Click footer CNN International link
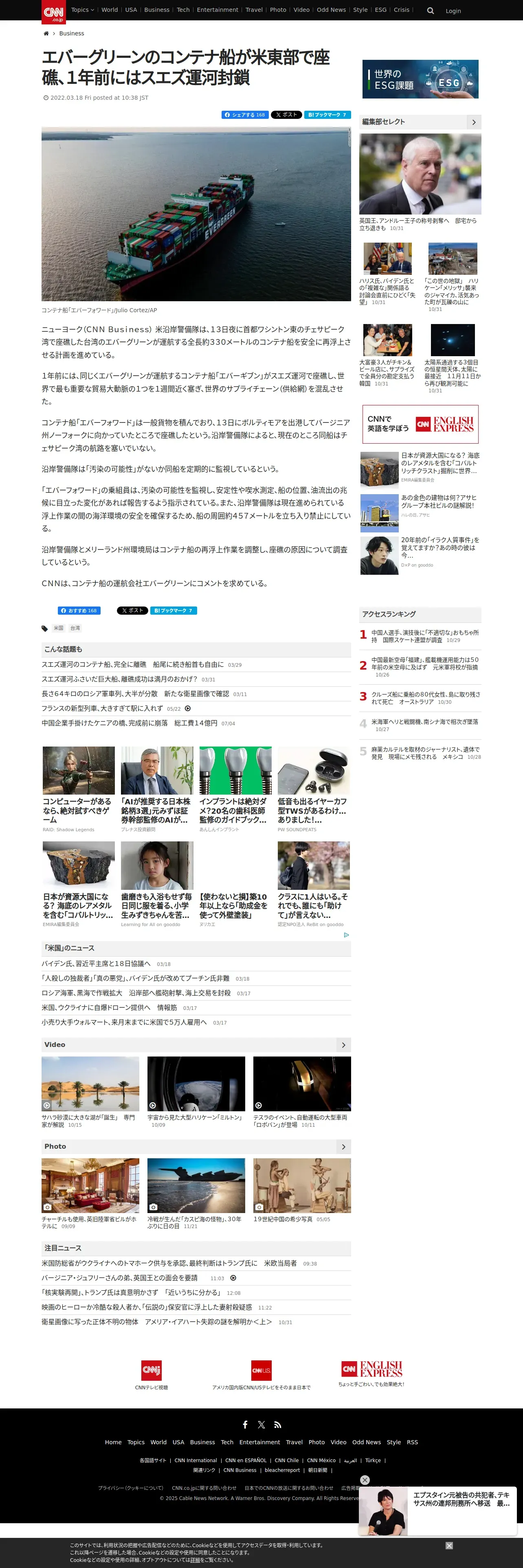Screen dimensions: 523x1568 pyautogui.click(x=196, y=1460)
